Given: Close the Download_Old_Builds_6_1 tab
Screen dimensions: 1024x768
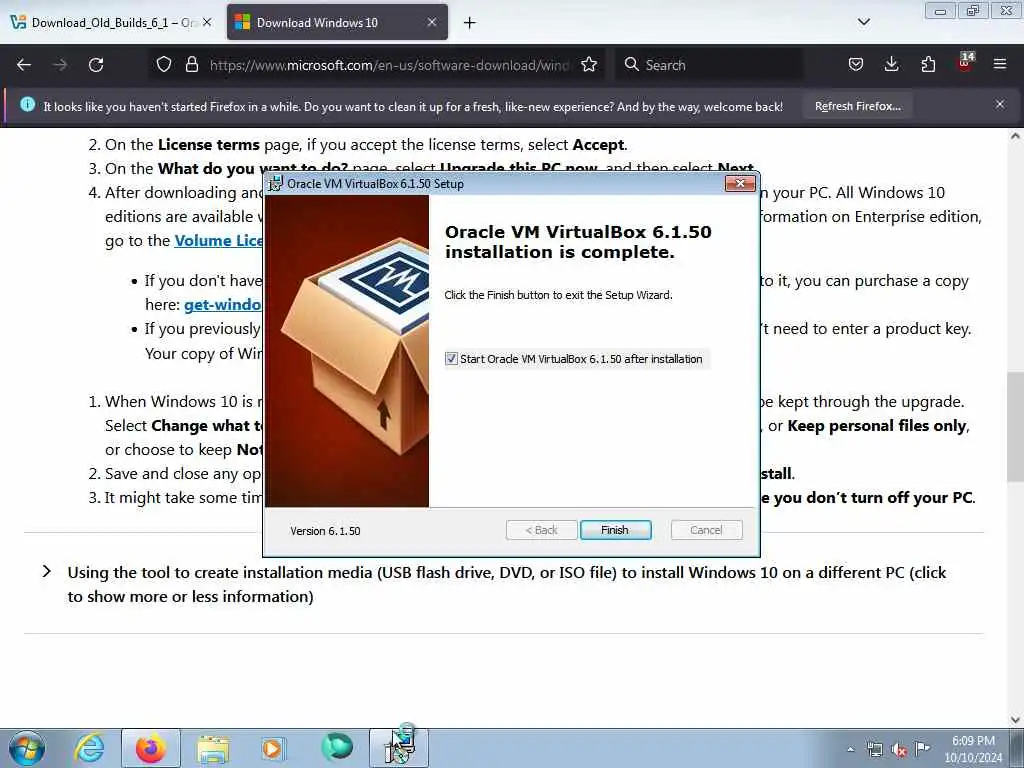Looking at the screenshot, I should (x=207, y=22).
